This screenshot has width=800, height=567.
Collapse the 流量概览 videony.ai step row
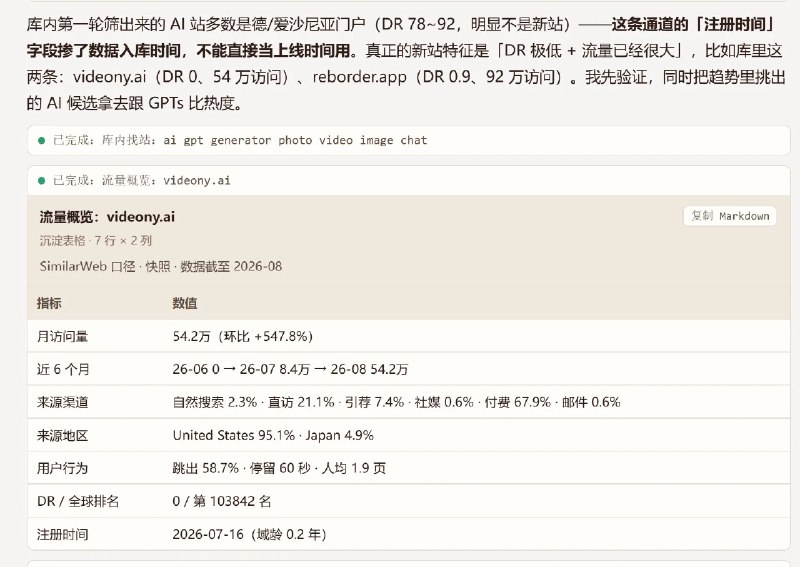[x=408, y=180]
